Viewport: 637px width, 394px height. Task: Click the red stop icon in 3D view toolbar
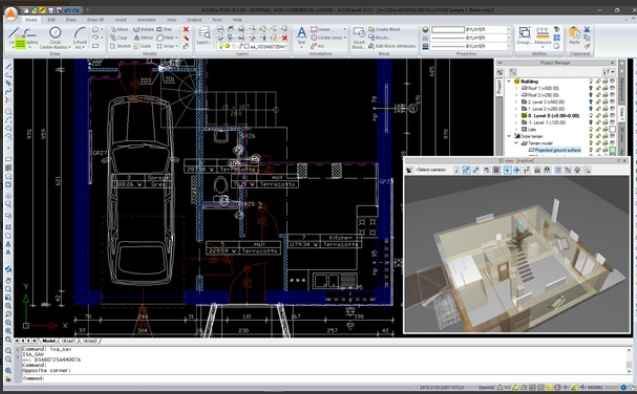[496, 170]
